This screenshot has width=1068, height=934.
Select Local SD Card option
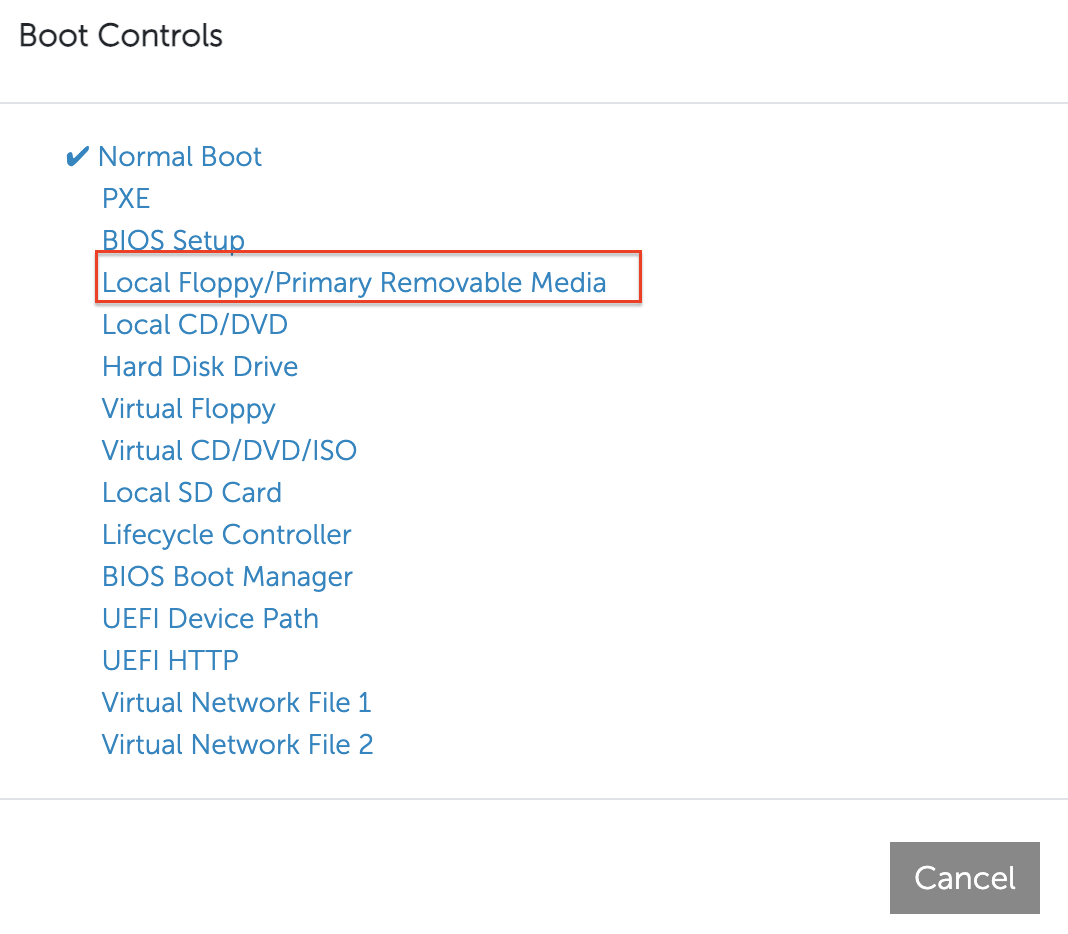(191, 493)
